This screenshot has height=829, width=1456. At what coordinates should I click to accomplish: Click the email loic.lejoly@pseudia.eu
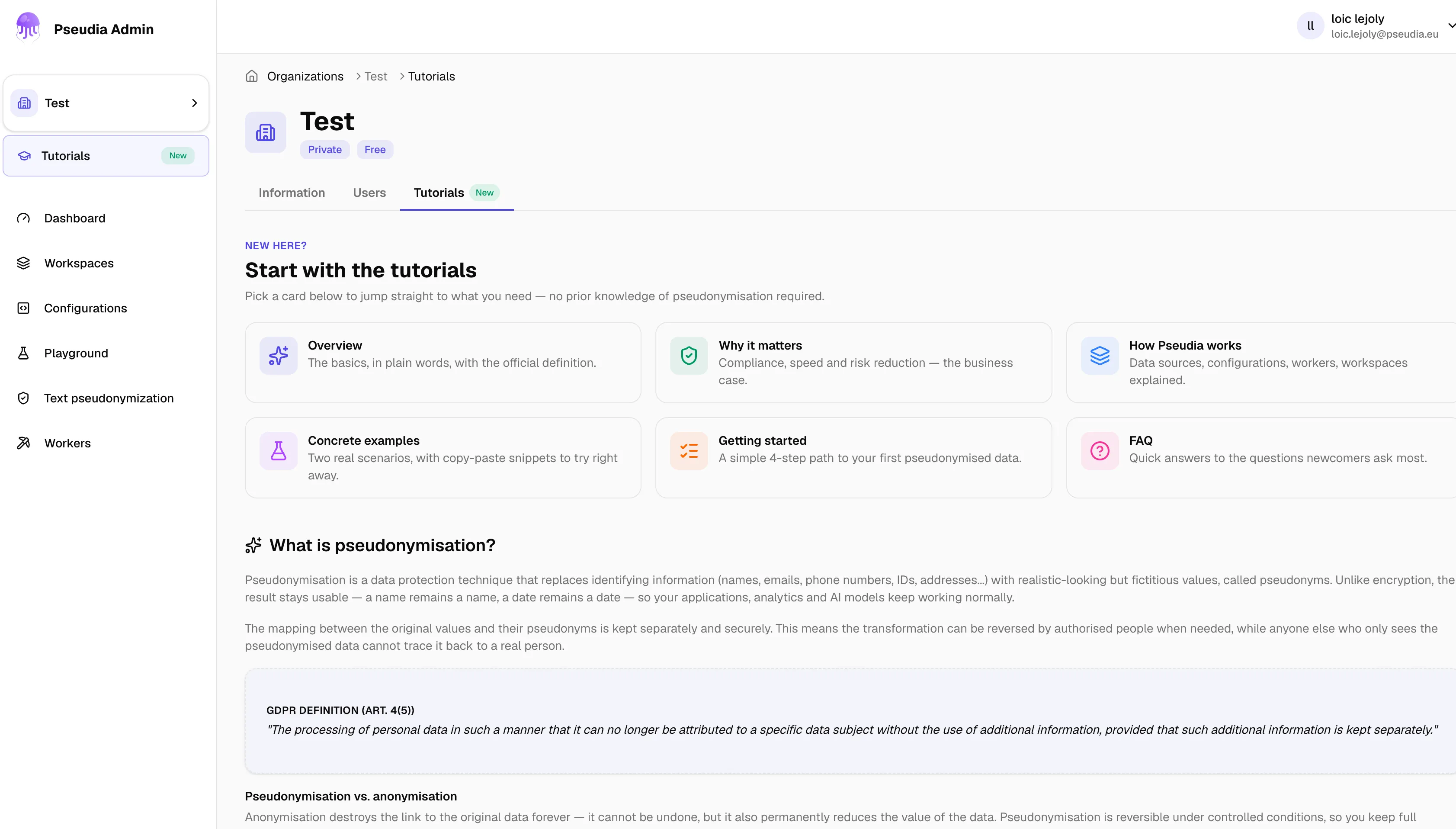(1384, 34)
